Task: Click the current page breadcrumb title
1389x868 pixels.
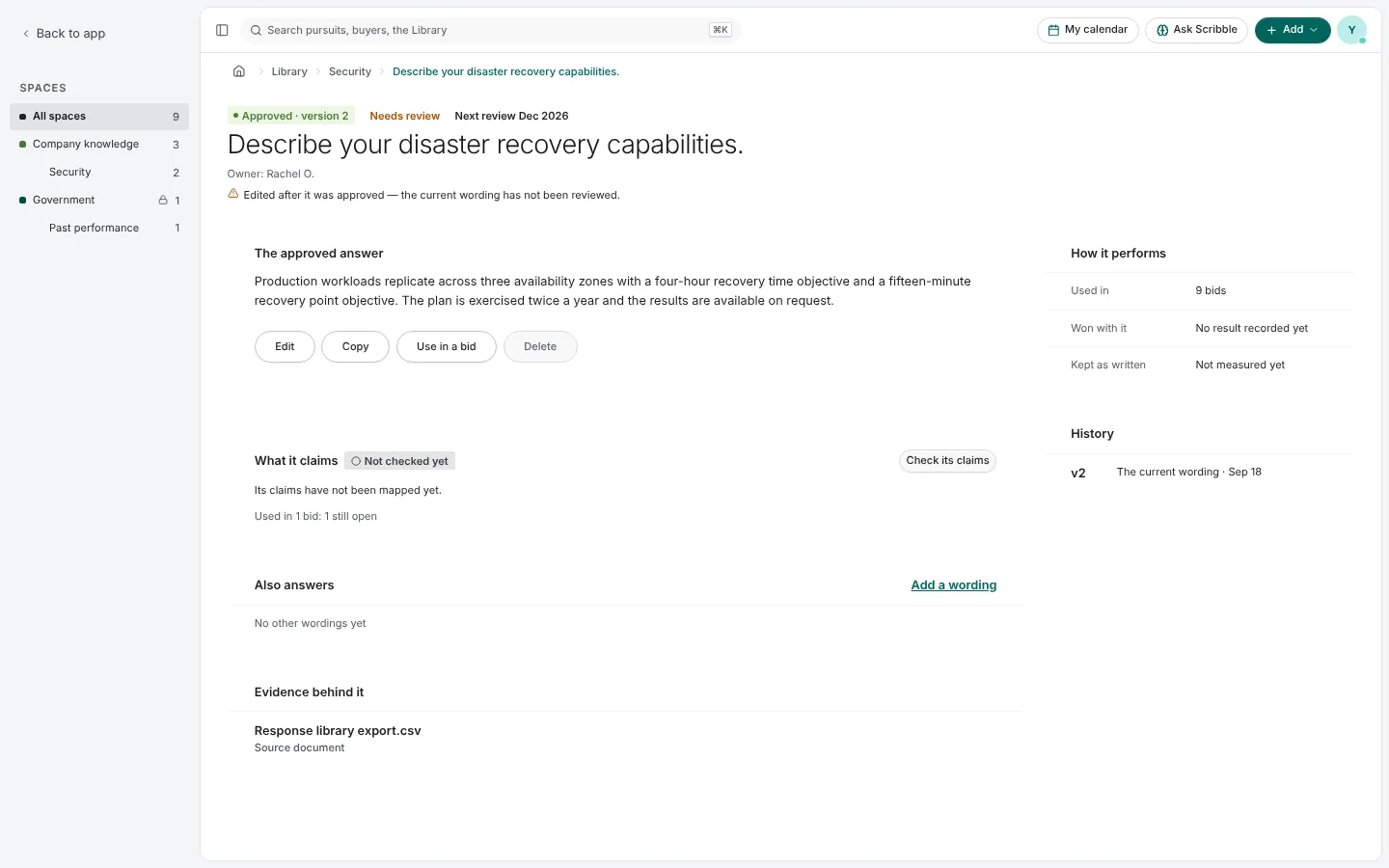Action: (505, 71)
